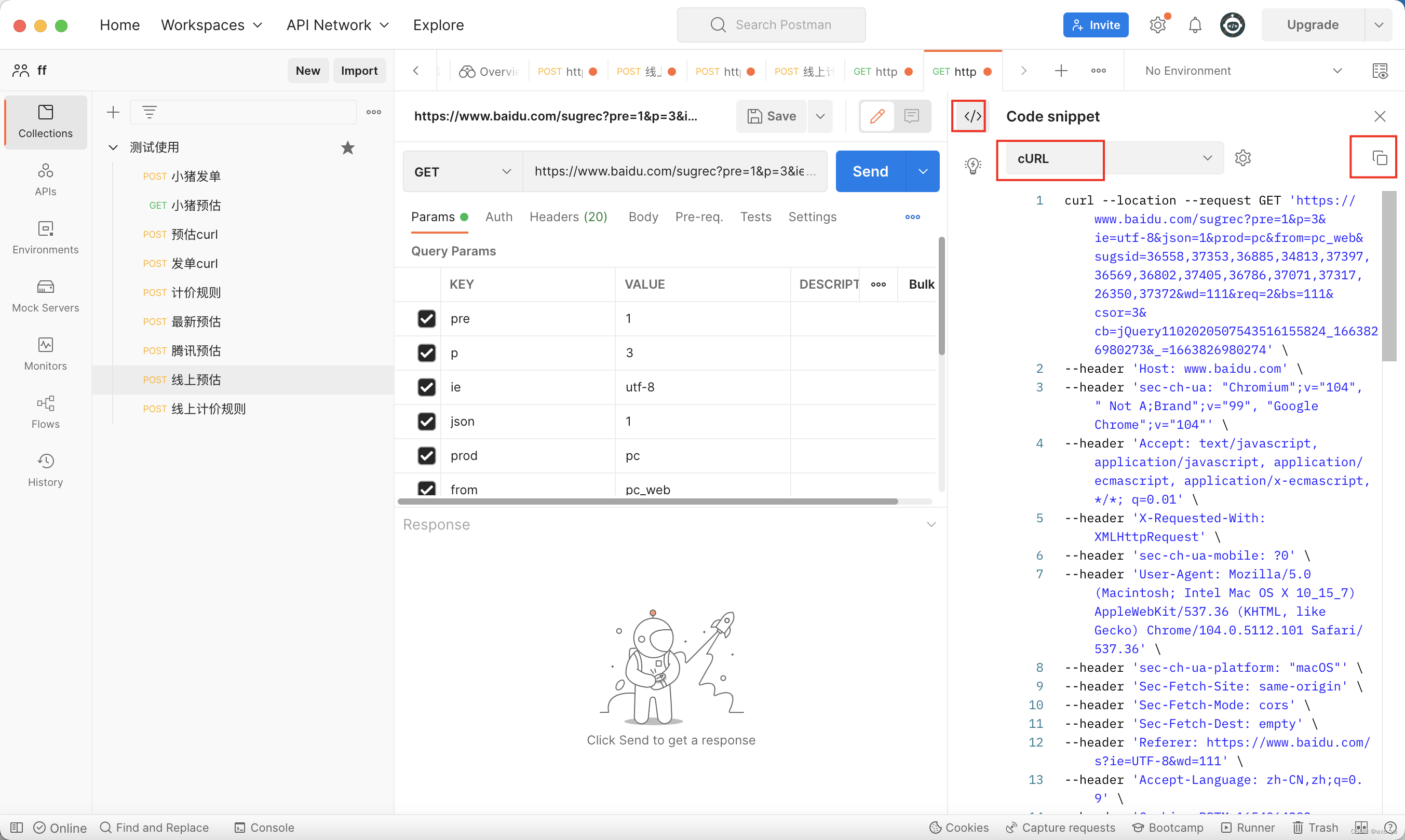Star the 测试使用 collection
The width and height of the screenshot is (1405, 840).
(347, 148)
